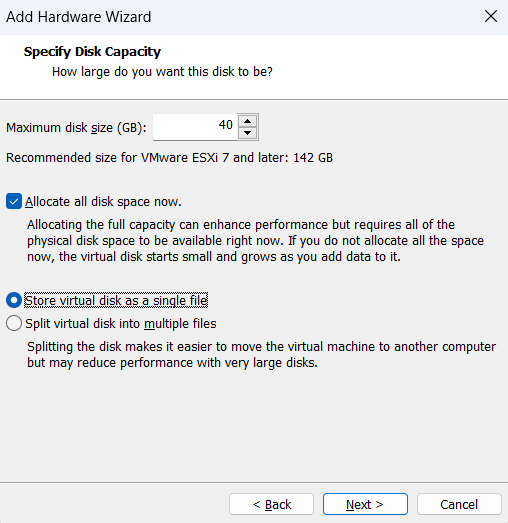Decrease disk size with the down arrow
The height and width of the screenshot is (523, 508).
pyautogui.click(x=247, y=133)
